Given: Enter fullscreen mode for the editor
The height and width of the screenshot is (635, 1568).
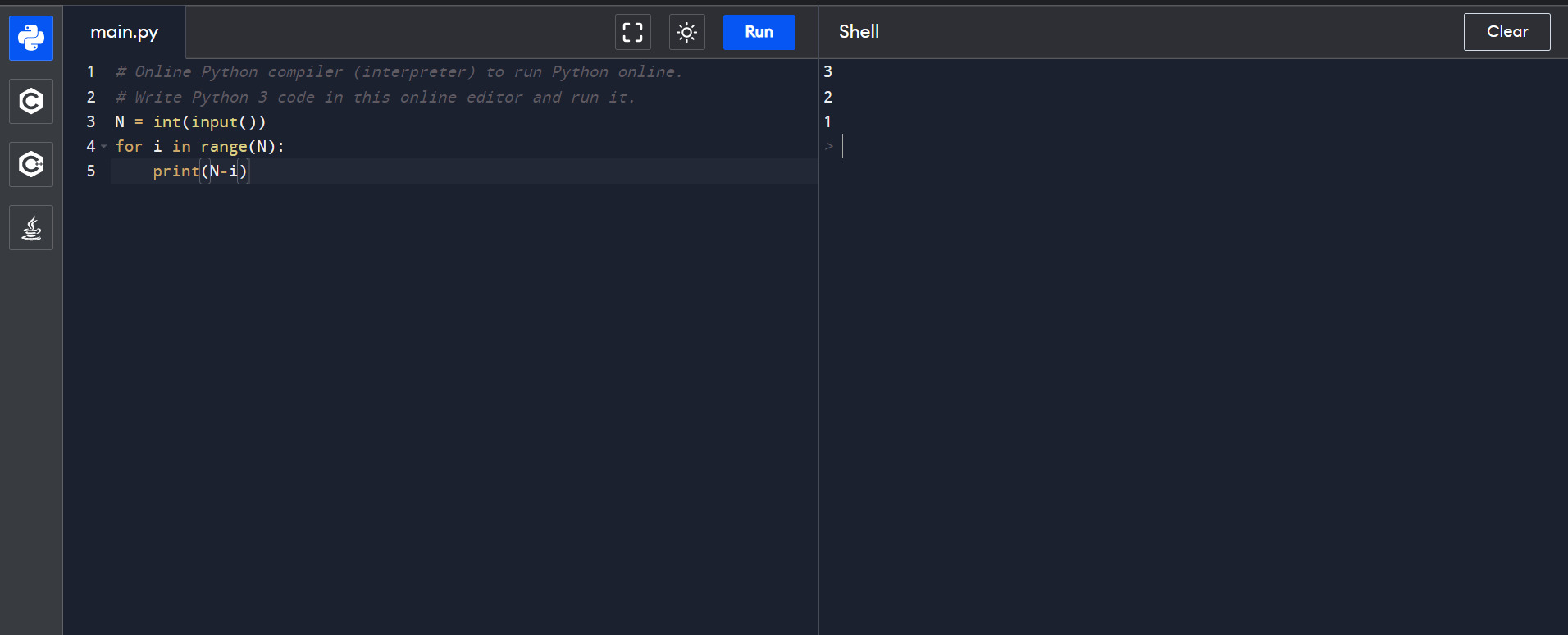Looking at the screenshot, I should (x=632, y=32).
